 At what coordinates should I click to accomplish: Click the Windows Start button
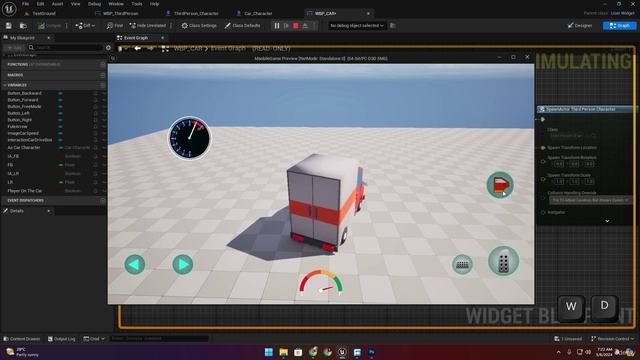[269, 352]
